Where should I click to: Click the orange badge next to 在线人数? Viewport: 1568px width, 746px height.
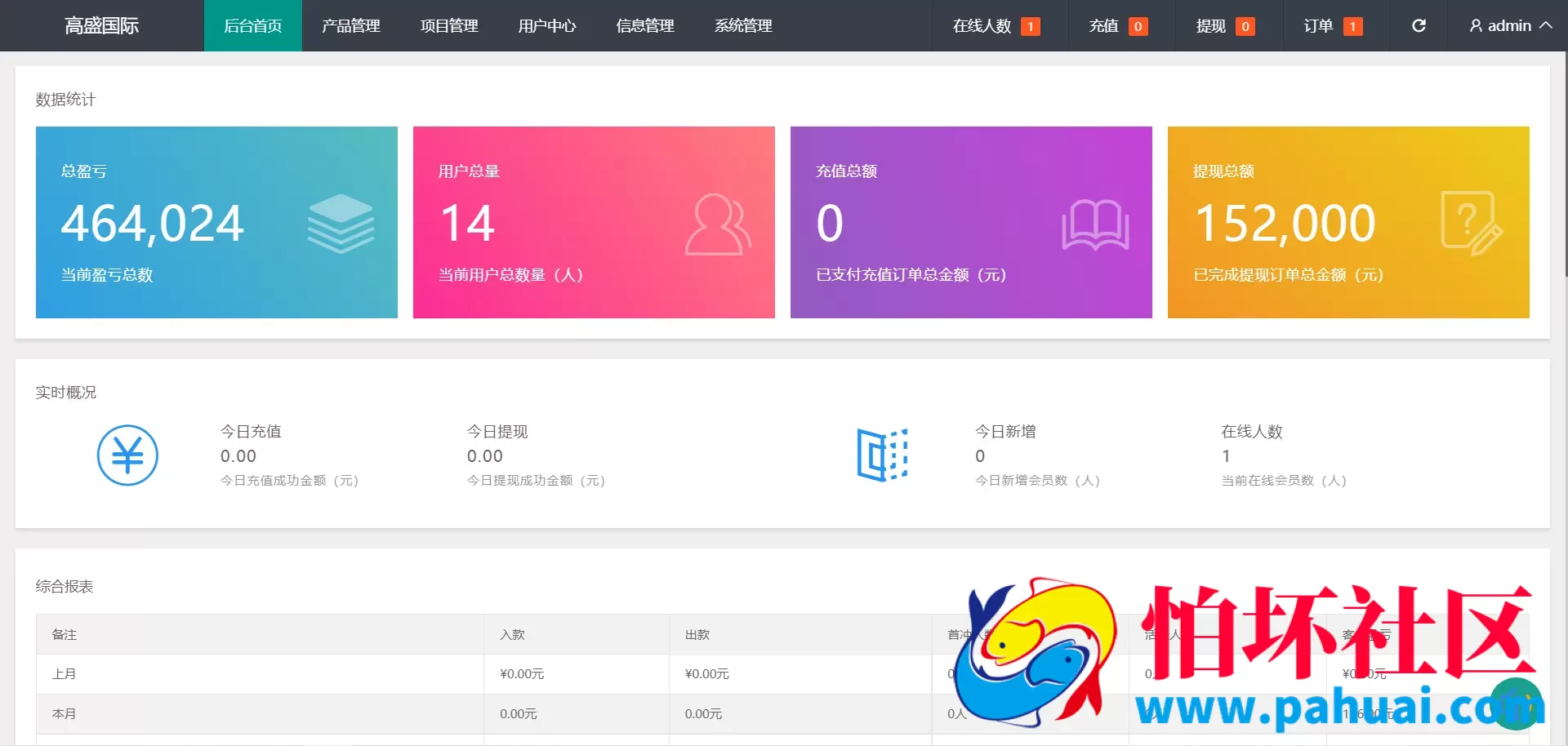pos(1031,27)
